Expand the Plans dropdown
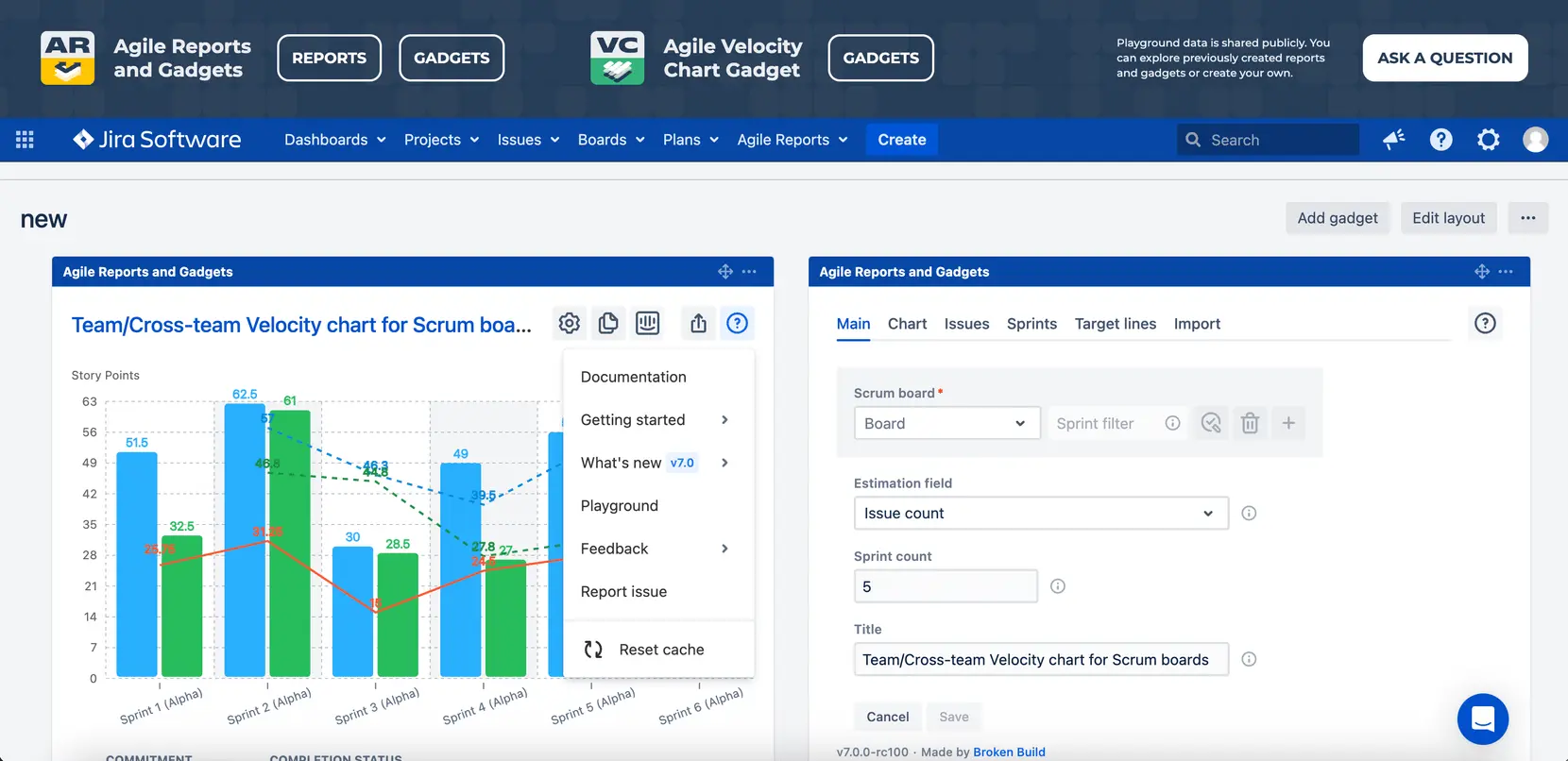This screenshot has width=1568, height=761. [690, 140]
